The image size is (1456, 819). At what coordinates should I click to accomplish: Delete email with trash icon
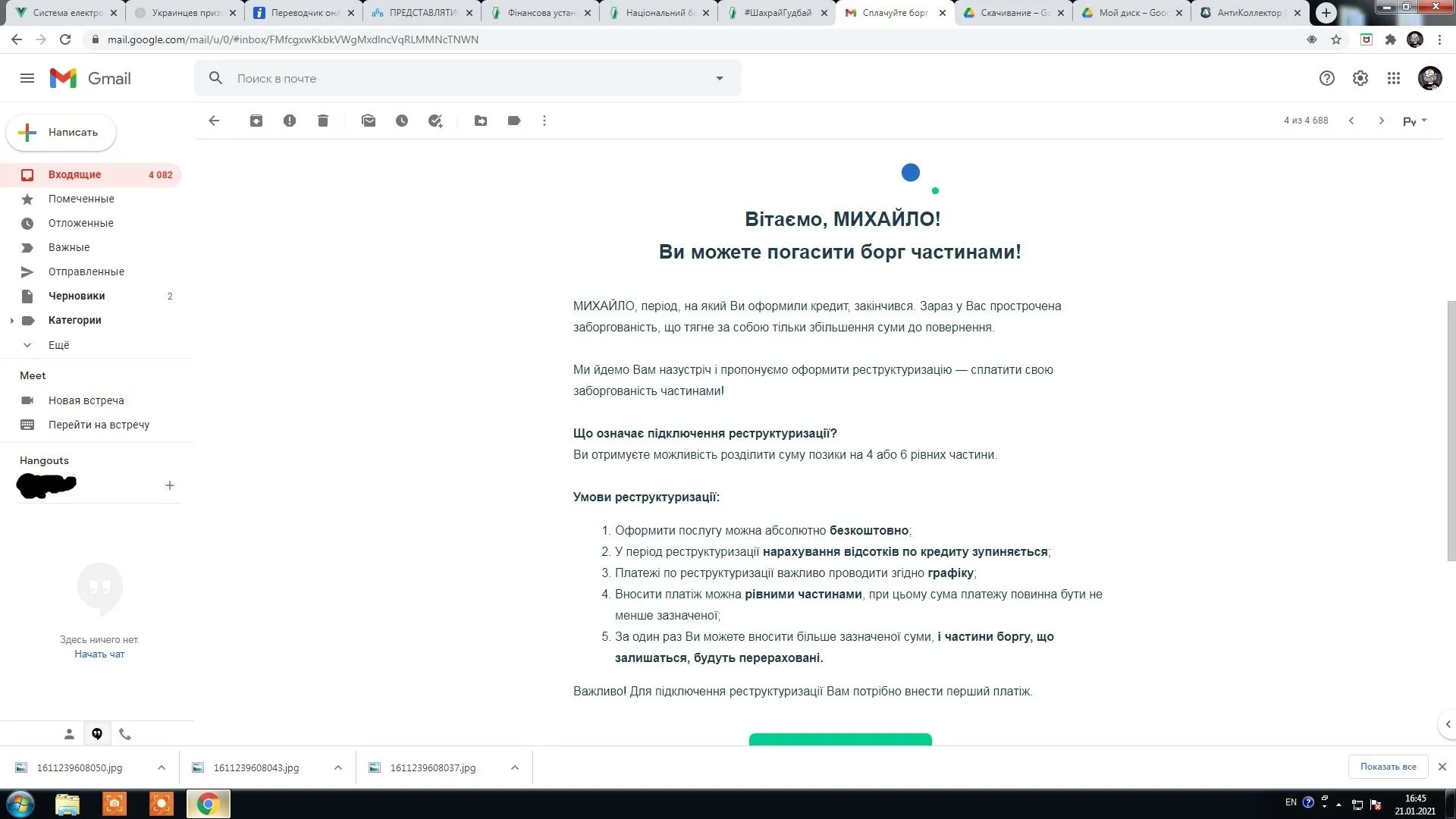click(x=323, y=121)
